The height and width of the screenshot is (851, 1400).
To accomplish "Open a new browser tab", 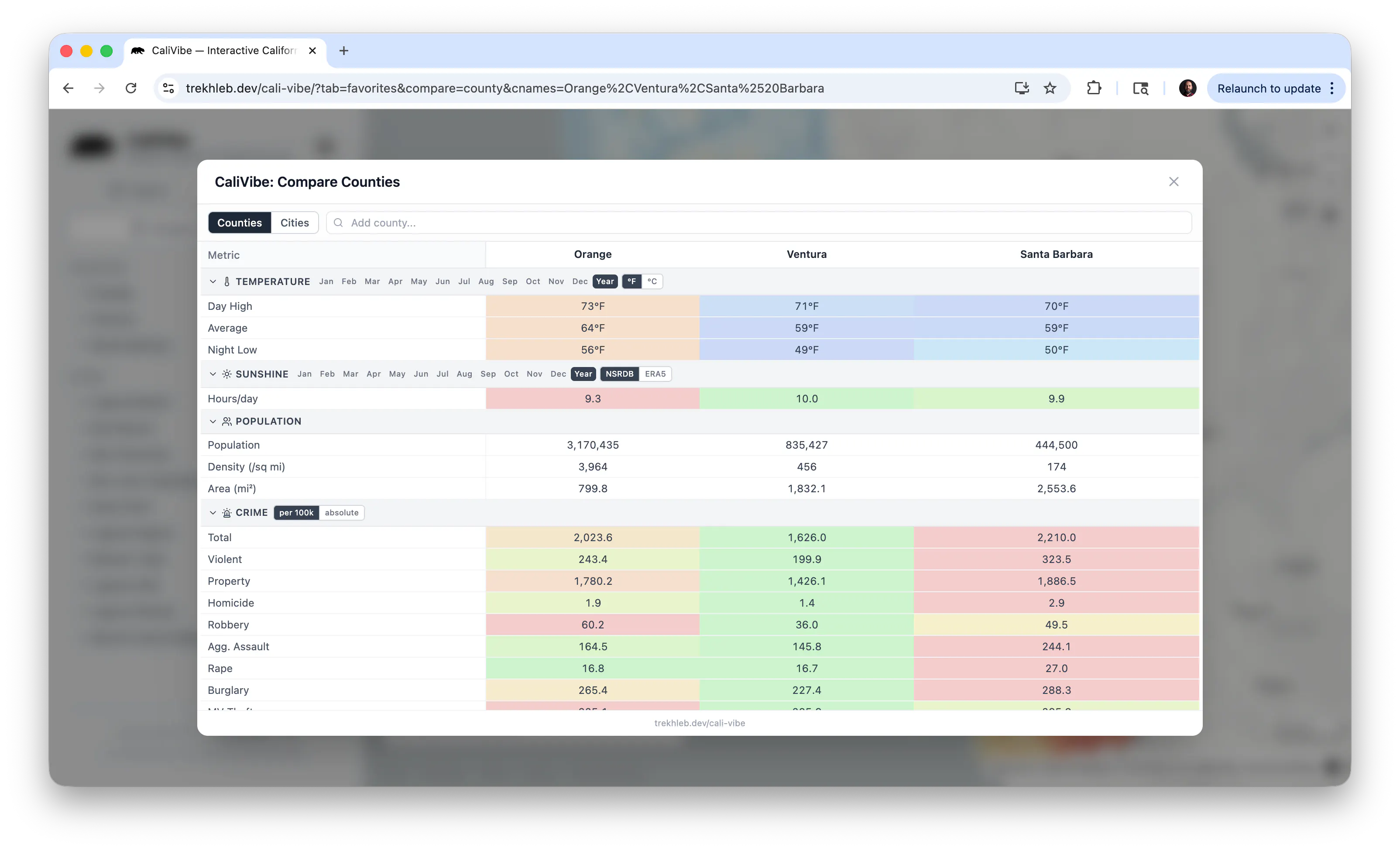I will [x=344, y=51].
